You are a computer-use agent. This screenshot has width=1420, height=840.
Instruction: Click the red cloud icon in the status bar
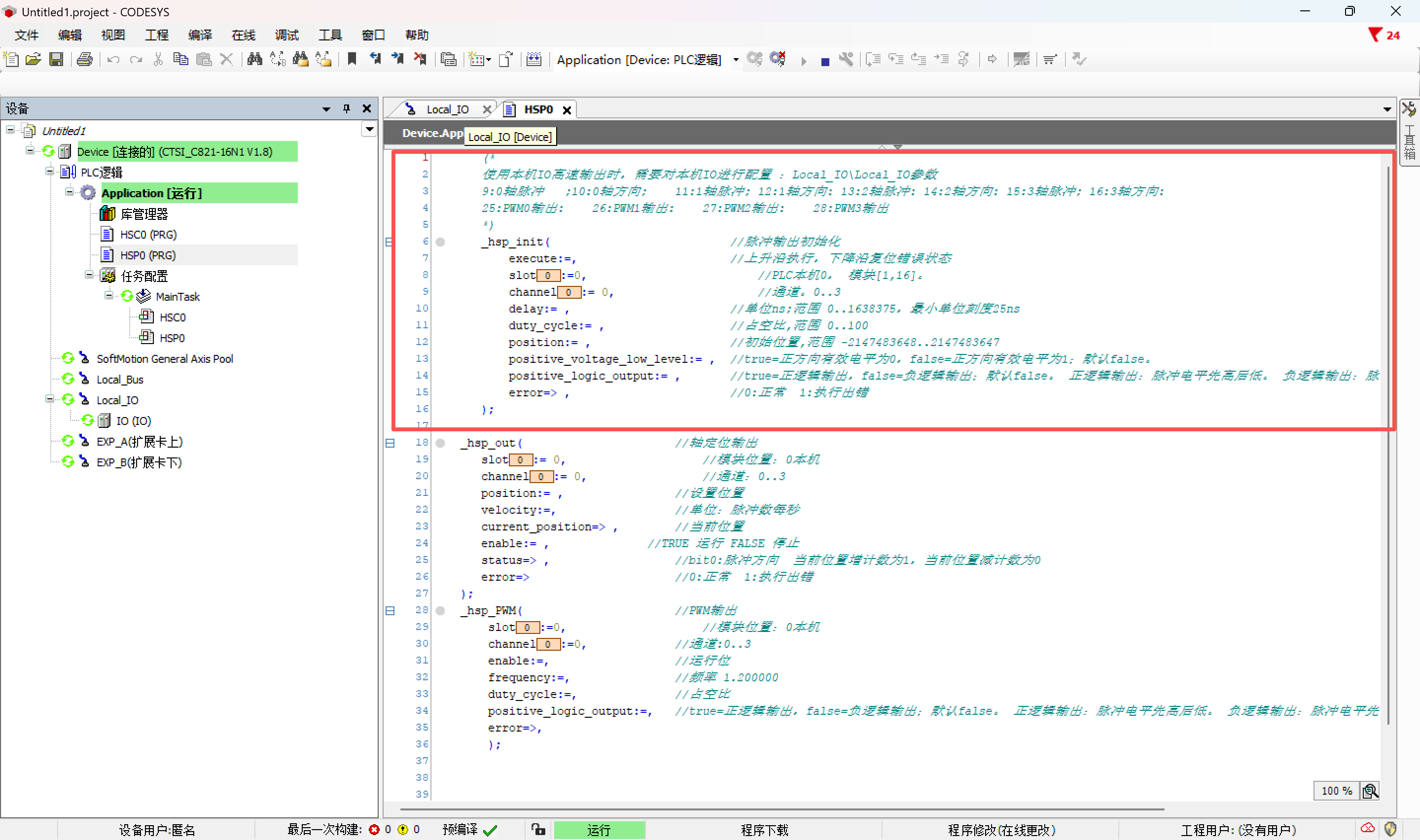1368,829
